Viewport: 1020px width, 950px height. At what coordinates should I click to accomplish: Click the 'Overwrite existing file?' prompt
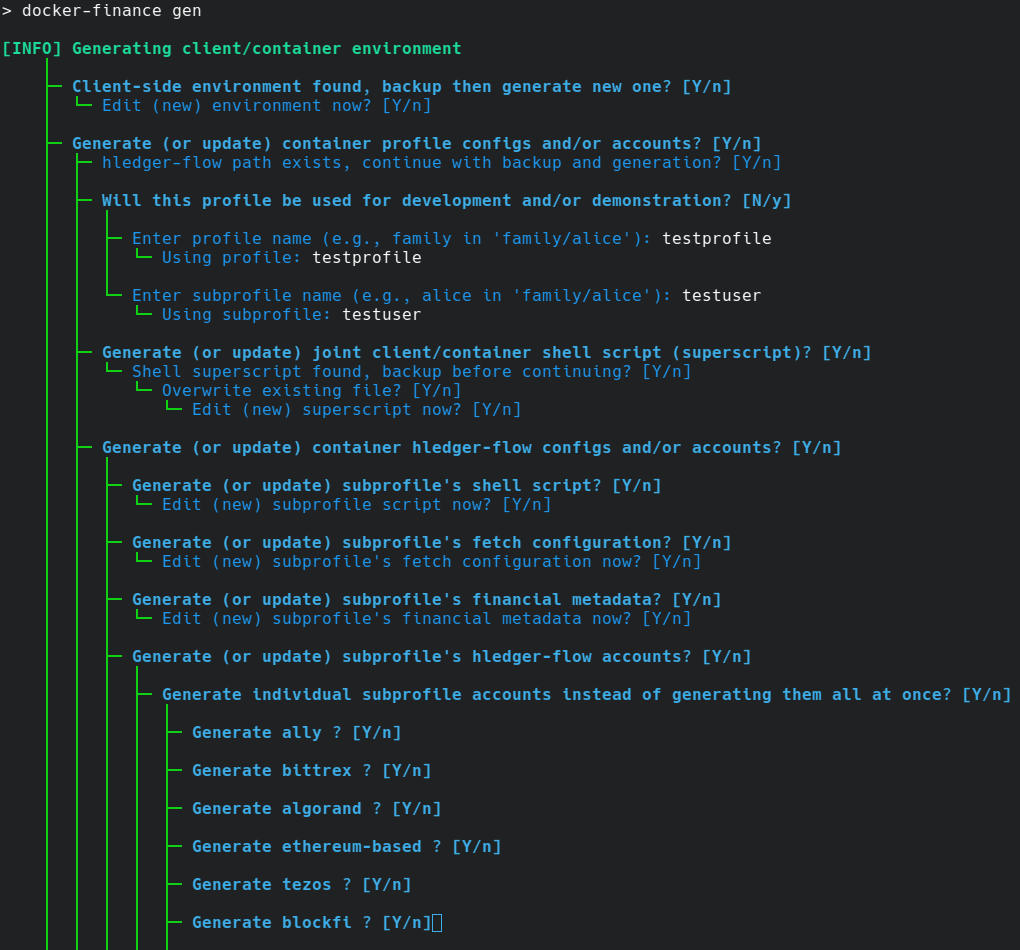[x=311, y=391]
